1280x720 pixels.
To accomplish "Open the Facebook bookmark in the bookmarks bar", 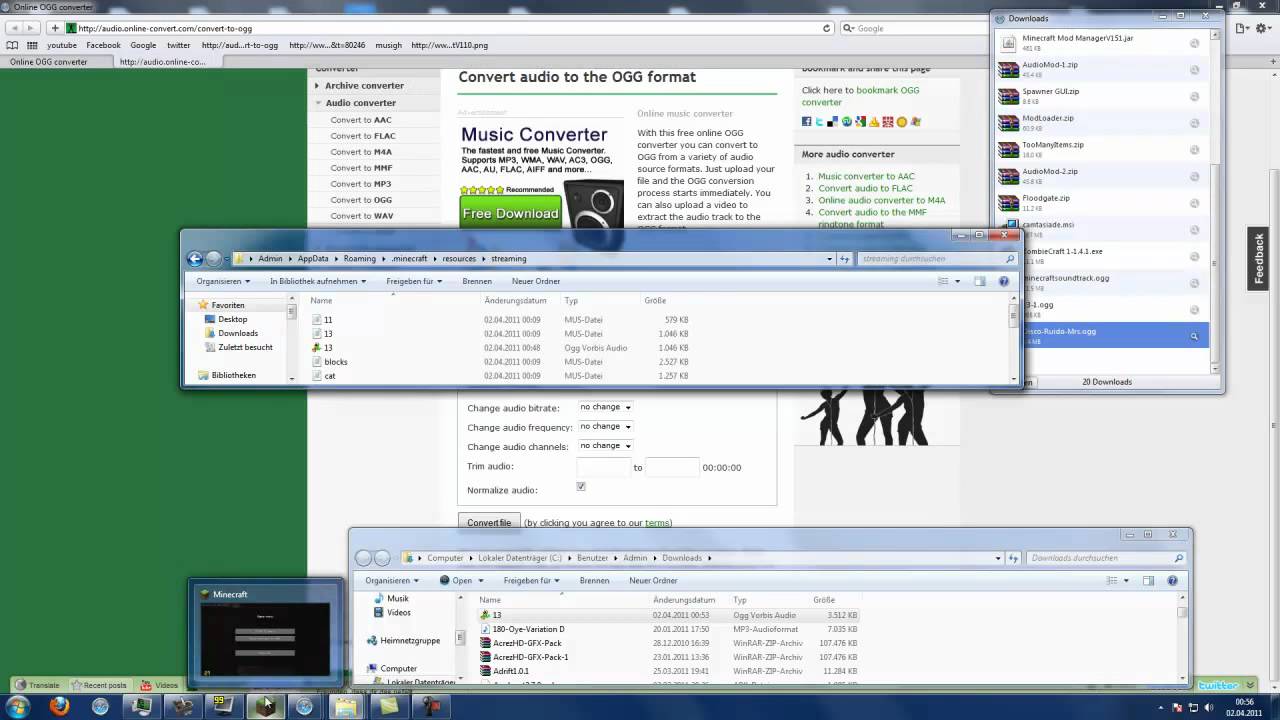I will point(103,45).
